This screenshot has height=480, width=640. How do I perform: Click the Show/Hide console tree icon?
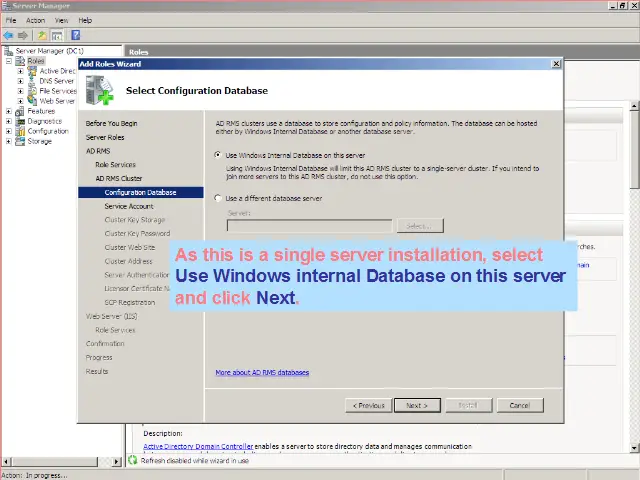57,36
